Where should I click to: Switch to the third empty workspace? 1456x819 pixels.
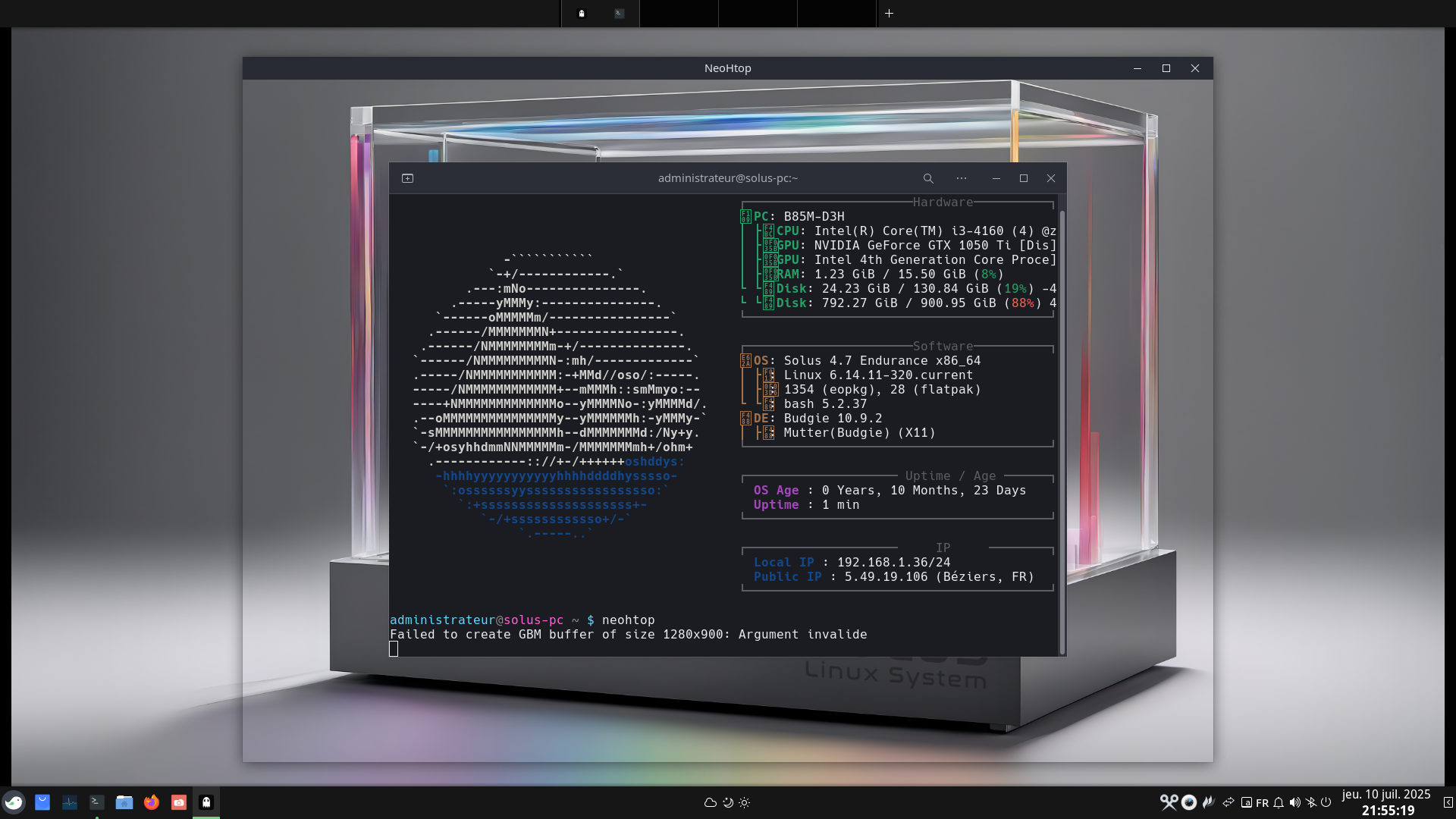tap(758, 13)
